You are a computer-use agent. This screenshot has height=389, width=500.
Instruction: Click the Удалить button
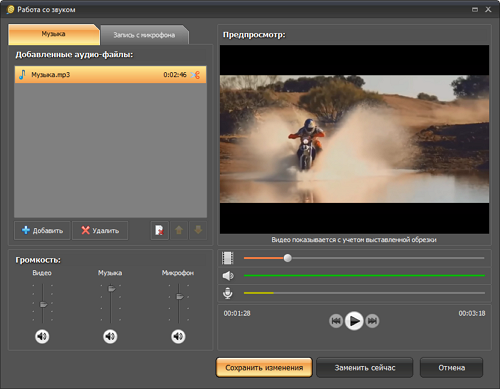click(100, 230)
